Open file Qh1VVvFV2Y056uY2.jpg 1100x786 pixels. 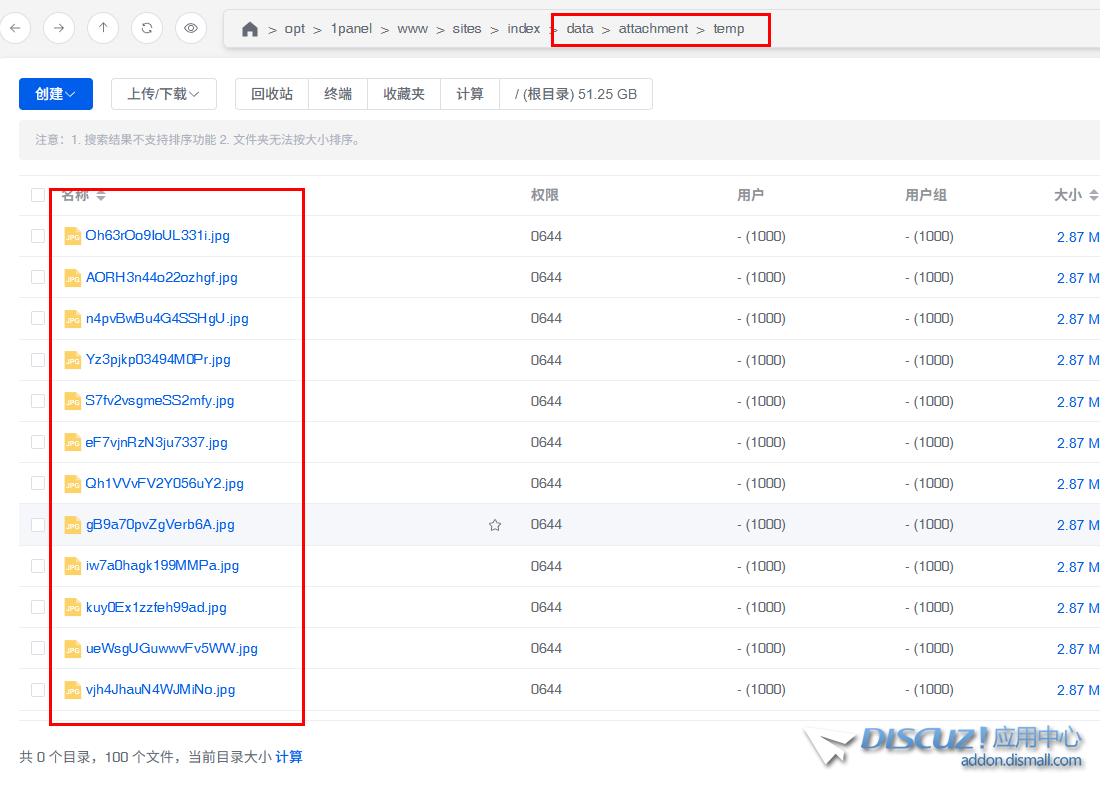pyautogui.click(x=165, y=484)
